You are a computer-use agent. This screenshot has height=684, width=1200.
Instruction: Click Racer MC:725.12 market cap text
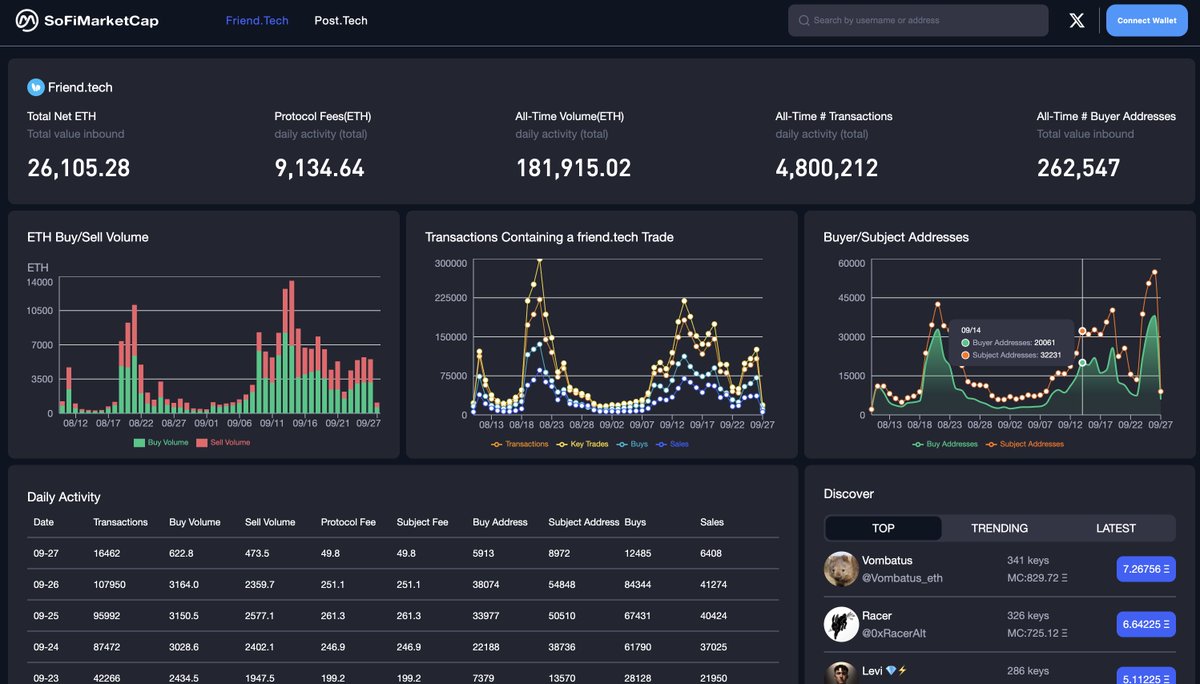(x=1037, y=633)
